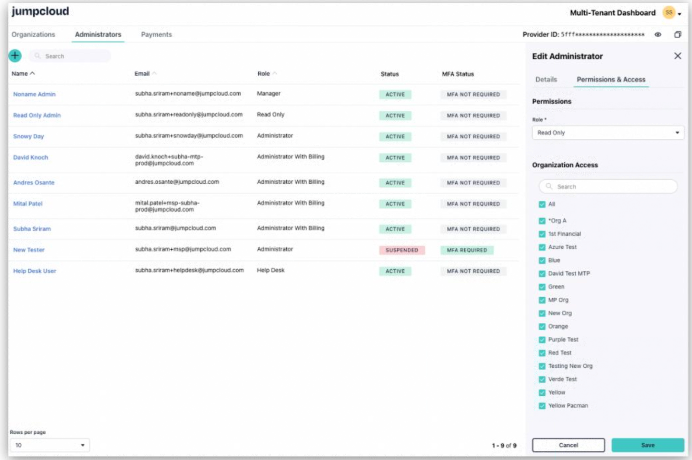
Task: Save the administrator changes
Action: coord(647,445)
